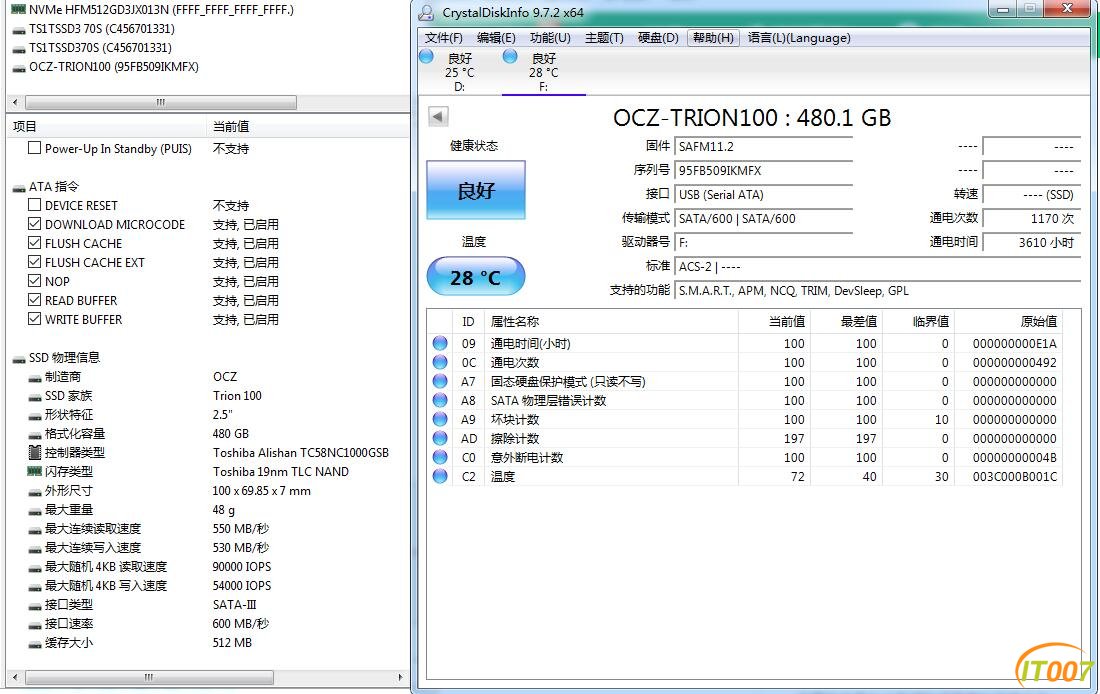Click the 28 °C temperature button
Image resolution: width=1100 pixels, height=694 pixels.
(x=476, y=276)
